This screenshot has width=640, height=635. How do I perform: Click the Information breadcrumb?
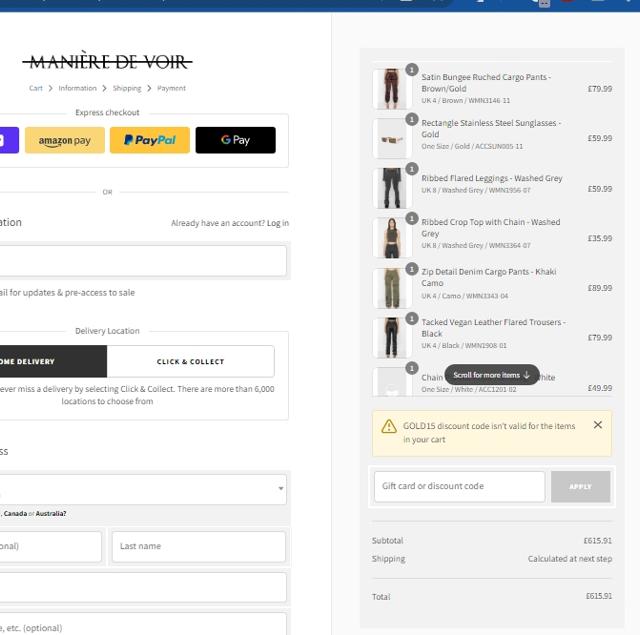(78, 88)
